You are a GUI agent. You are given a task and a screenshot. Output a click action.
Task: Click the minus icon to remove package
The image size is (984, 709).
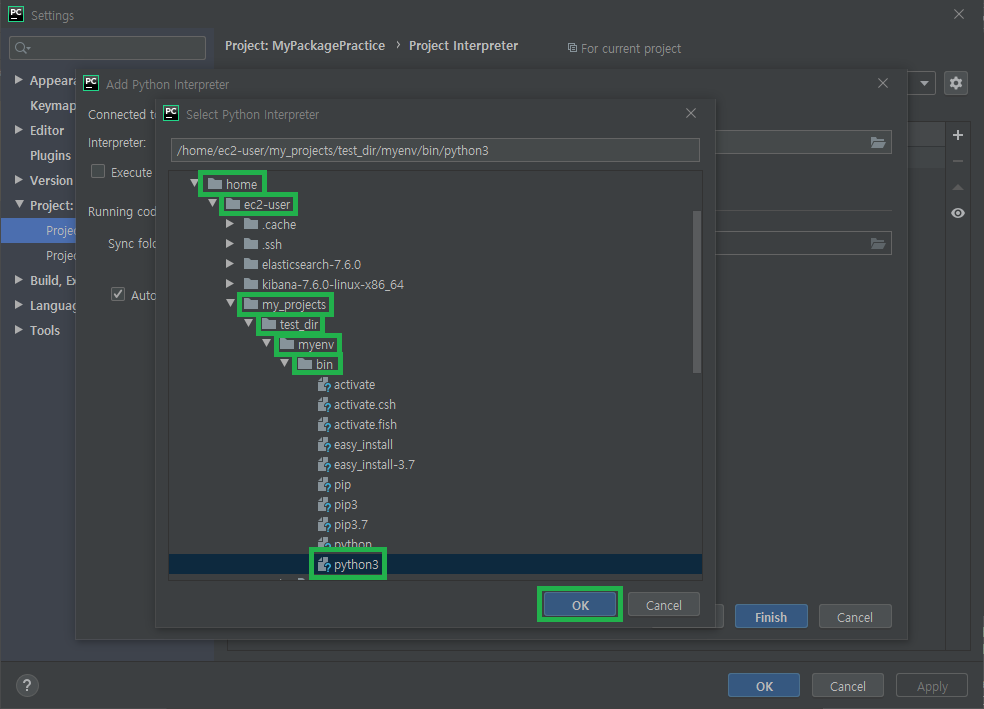[x=958, y=161]
